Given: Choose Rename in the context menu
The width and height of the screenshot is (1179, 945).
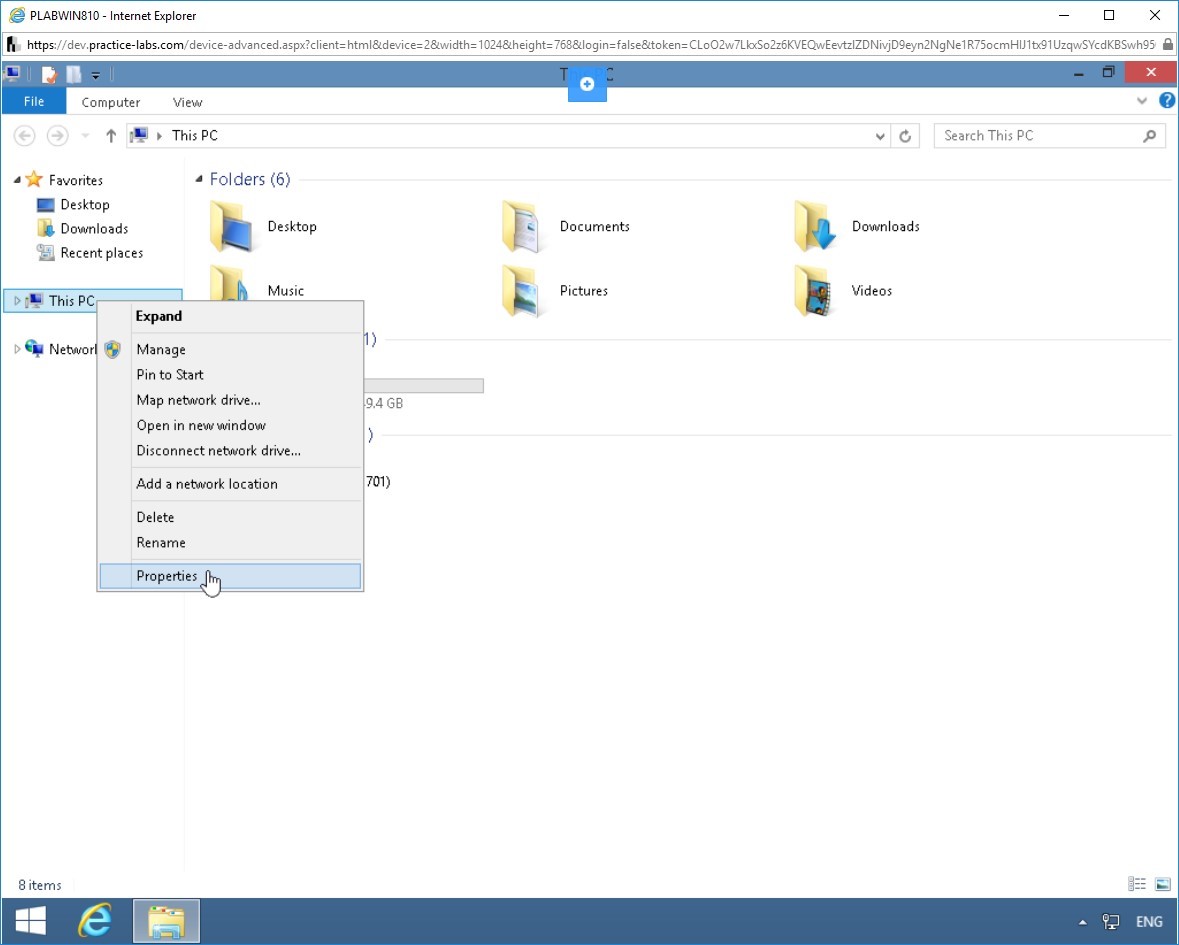Looking at the screenshot, I should (230, 543).
